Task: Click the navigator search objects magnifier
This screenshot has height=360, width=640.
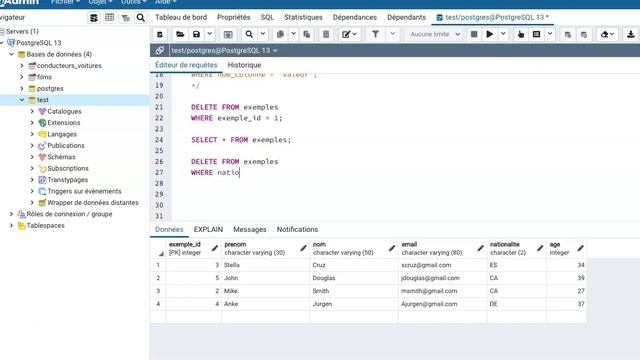Action: click(x=141, y=18)
